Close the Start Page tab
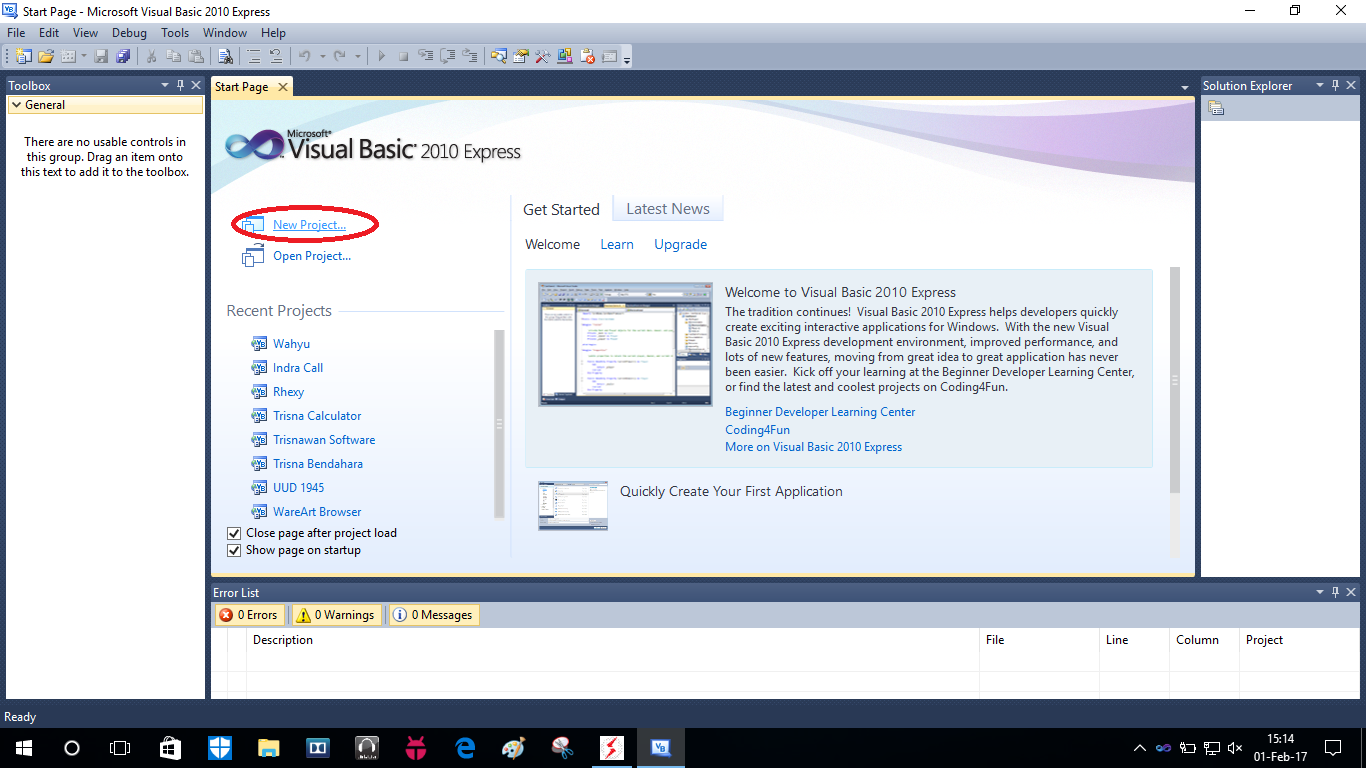 click(283, 87)
